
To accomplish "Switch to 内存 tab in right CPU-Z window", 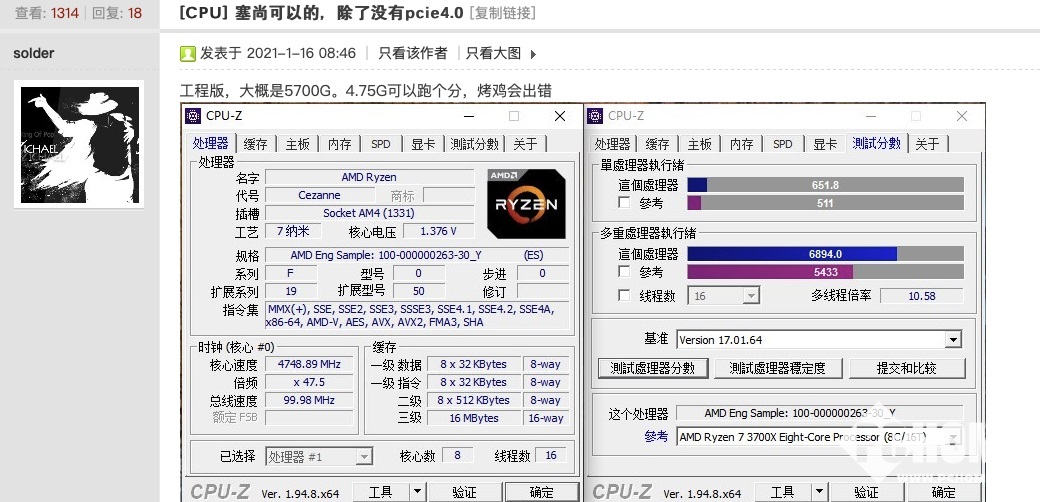I will [742, 144].
